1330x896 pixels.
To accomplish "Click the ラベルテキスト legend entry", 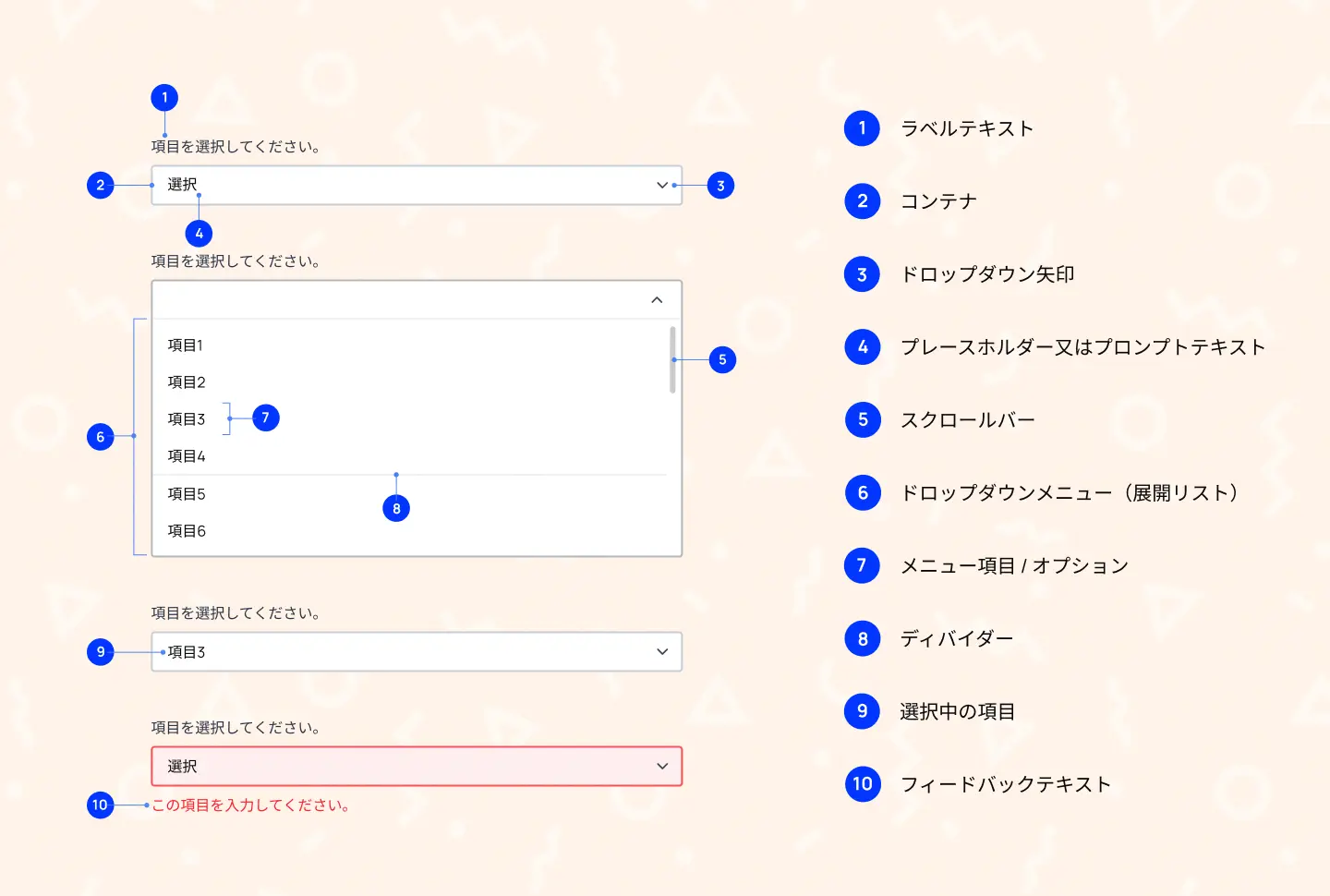I will pos(968,128).
